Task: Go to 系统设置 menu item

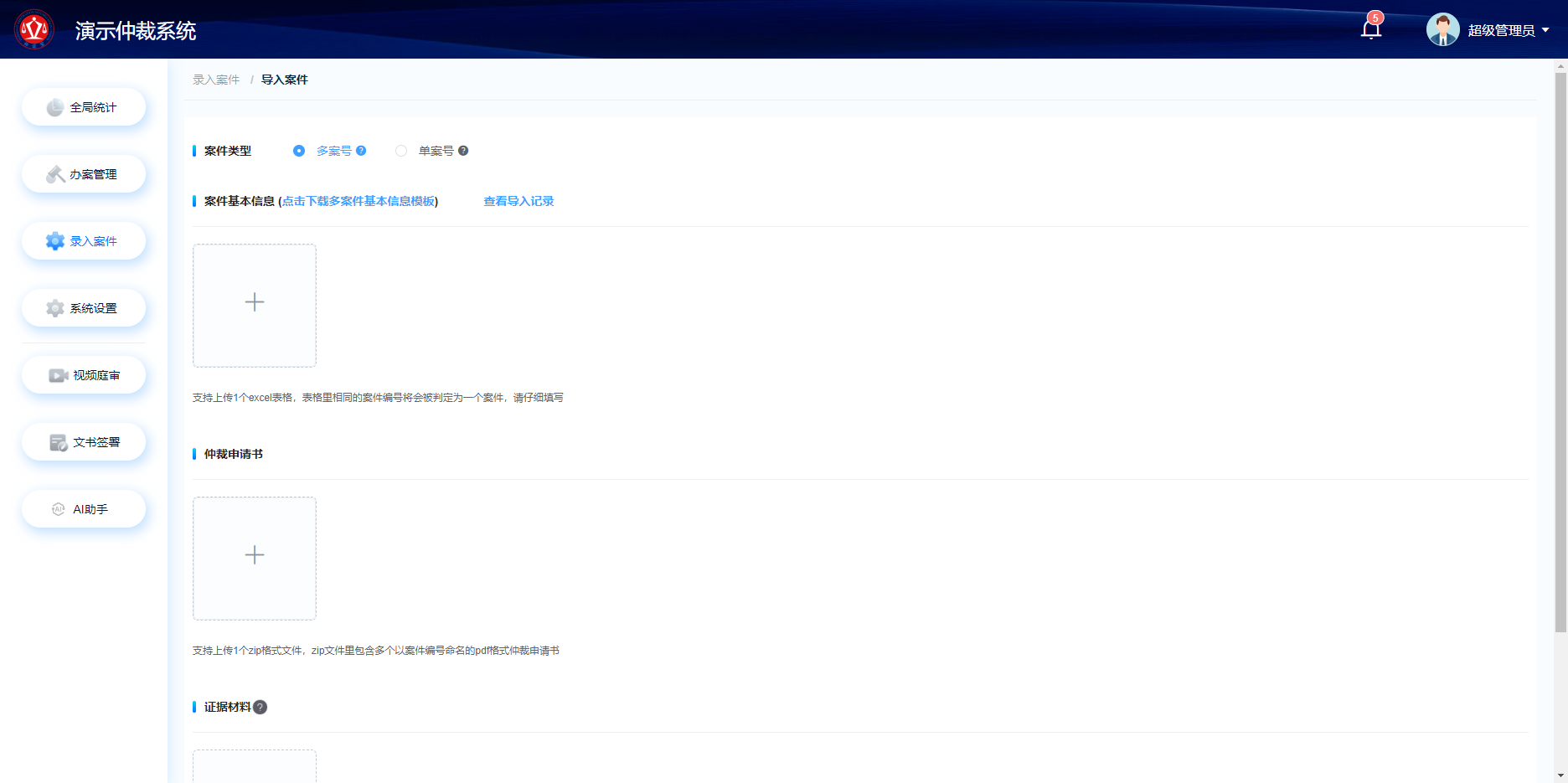Action: (84, 308)
